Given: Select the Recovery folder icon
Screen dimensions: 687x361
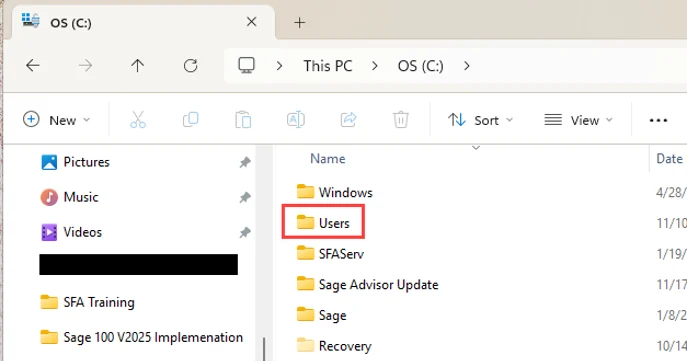Looking at the screenshot, I should point(305,345).
